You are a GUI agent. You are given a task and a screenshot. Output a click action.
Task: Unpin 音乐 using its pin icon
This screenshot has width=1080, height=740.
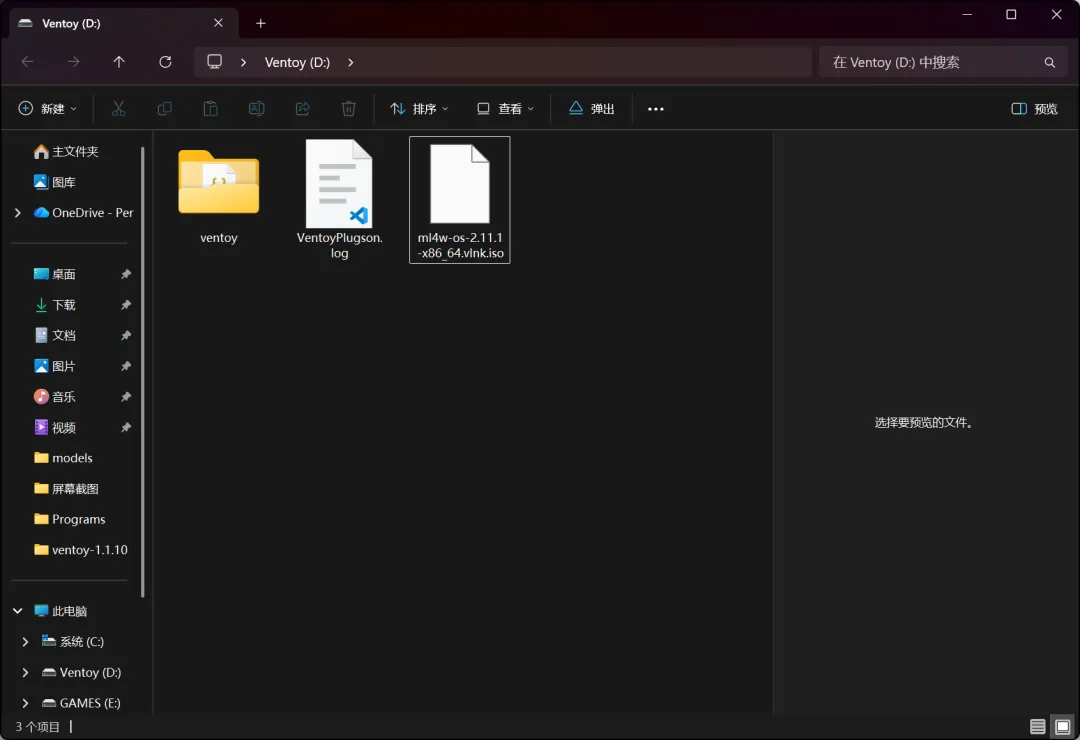tap(125, 397)
